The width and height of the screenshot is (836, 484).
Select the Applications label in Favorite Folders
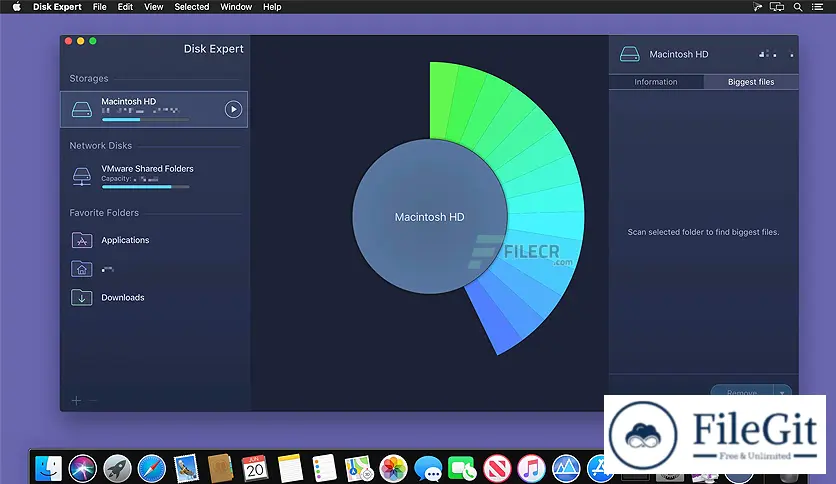pyautogui.click(x=125, y=240)
